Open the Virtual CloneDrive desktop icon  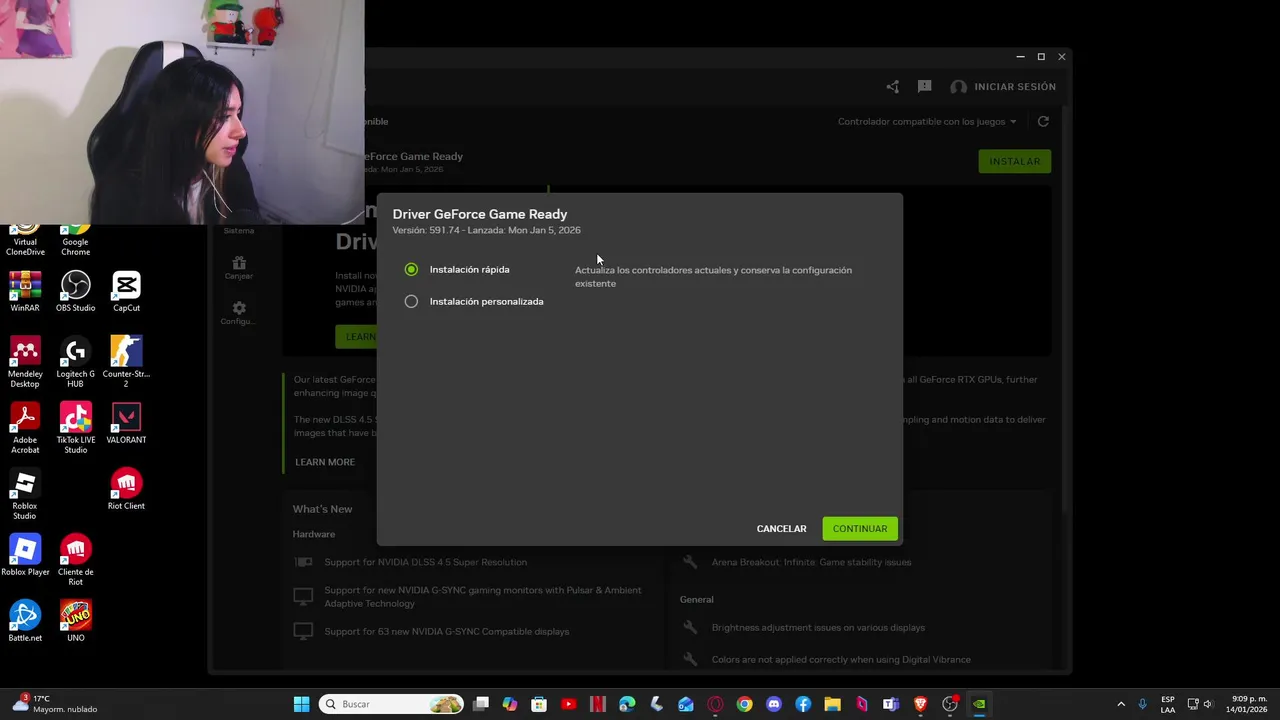click(x=25, y=240)
